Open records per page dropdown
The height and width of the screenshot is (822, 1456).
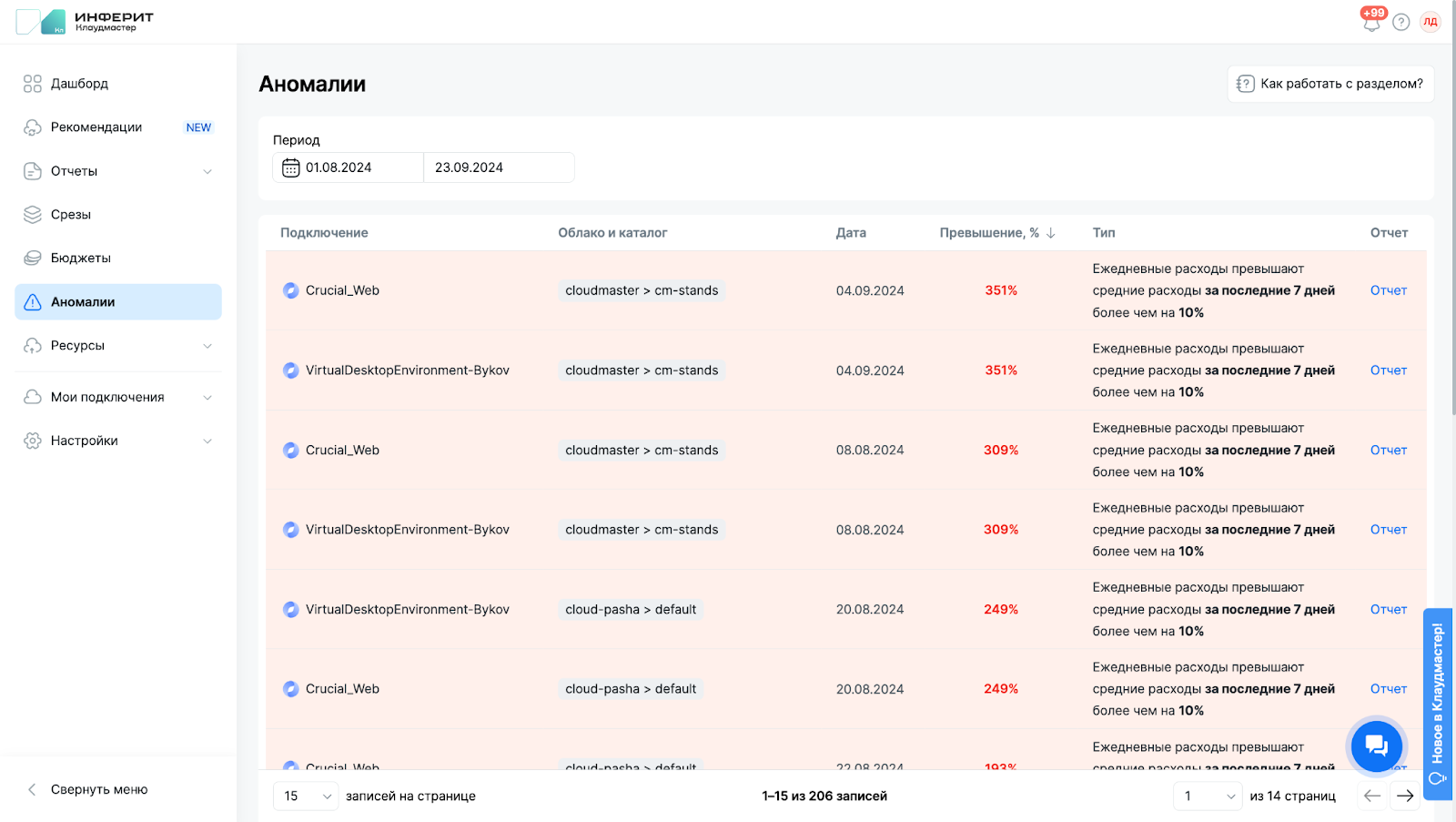[x=306, y=796]
